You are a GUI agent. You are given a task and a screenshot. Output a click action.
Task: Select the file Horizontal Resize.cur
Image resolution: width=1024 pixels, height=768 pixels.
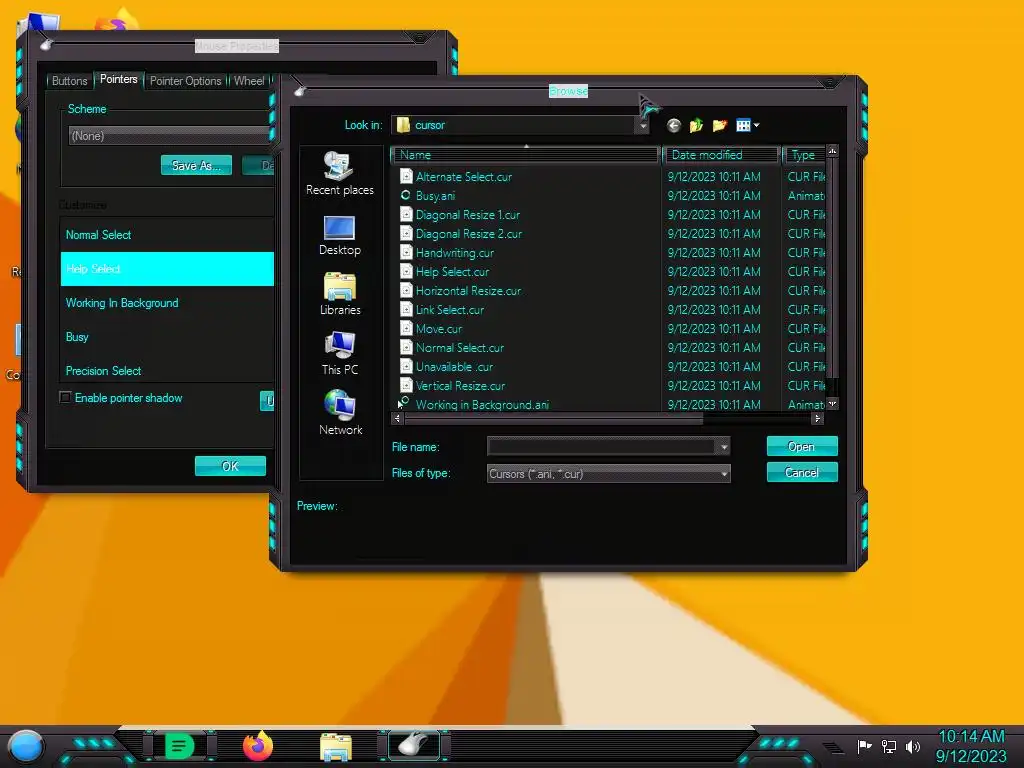(468, 291)
